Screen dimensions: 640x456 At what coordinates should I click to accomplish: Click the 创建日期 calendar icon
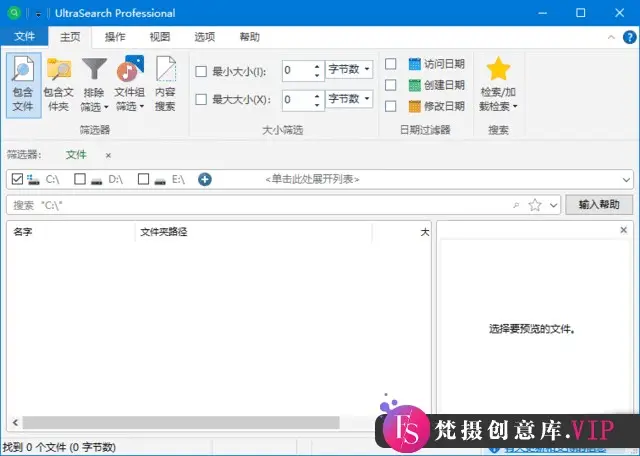click(x=414, y=85)
